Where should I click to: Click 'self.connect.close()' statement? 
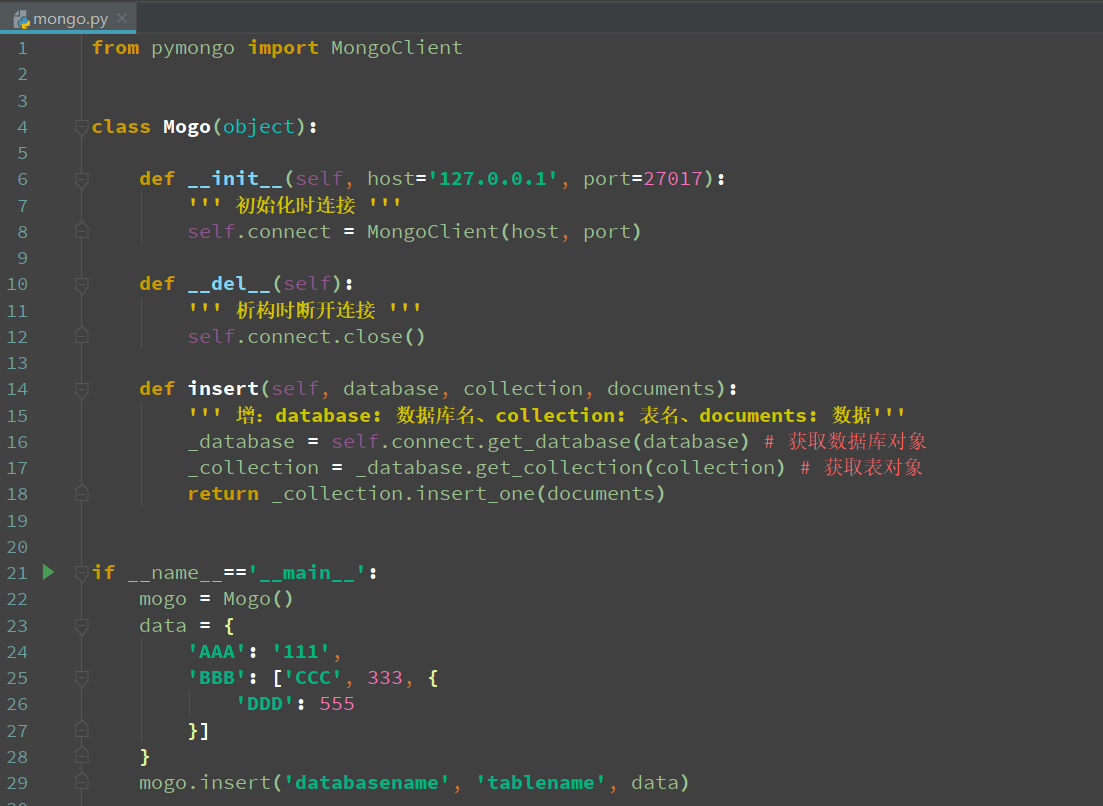point(307,336)
